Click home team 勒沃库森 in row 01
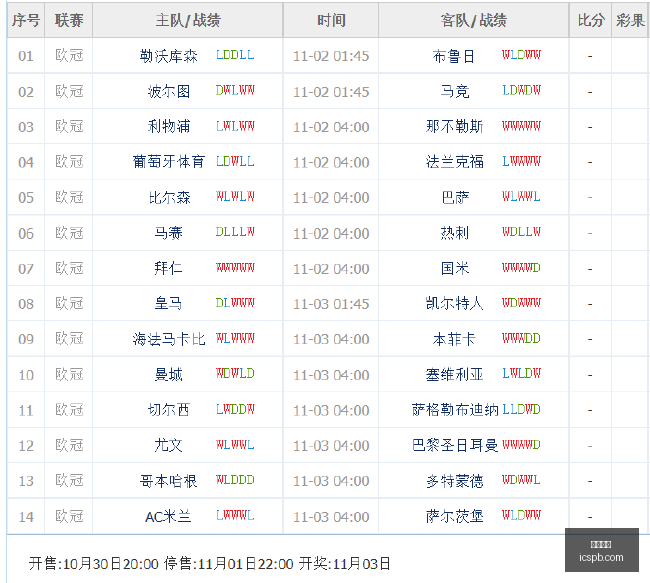This screenshot has height=583, width=650. (x=168, y=56)
